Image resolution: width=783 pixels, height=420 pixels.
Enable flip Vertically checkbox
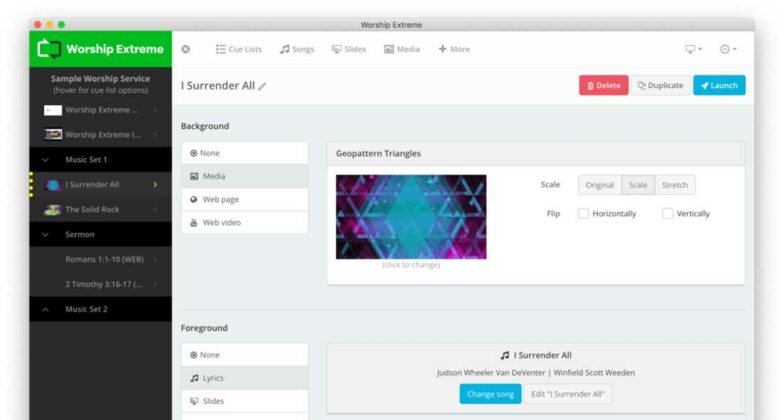point(667,213)
